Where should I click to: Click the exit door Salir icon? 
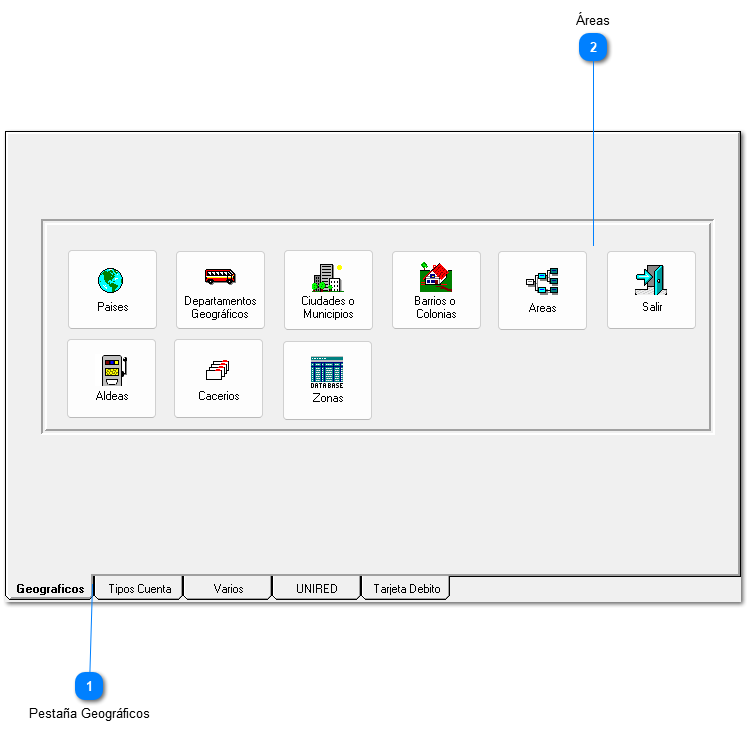[x=651, y=281]
